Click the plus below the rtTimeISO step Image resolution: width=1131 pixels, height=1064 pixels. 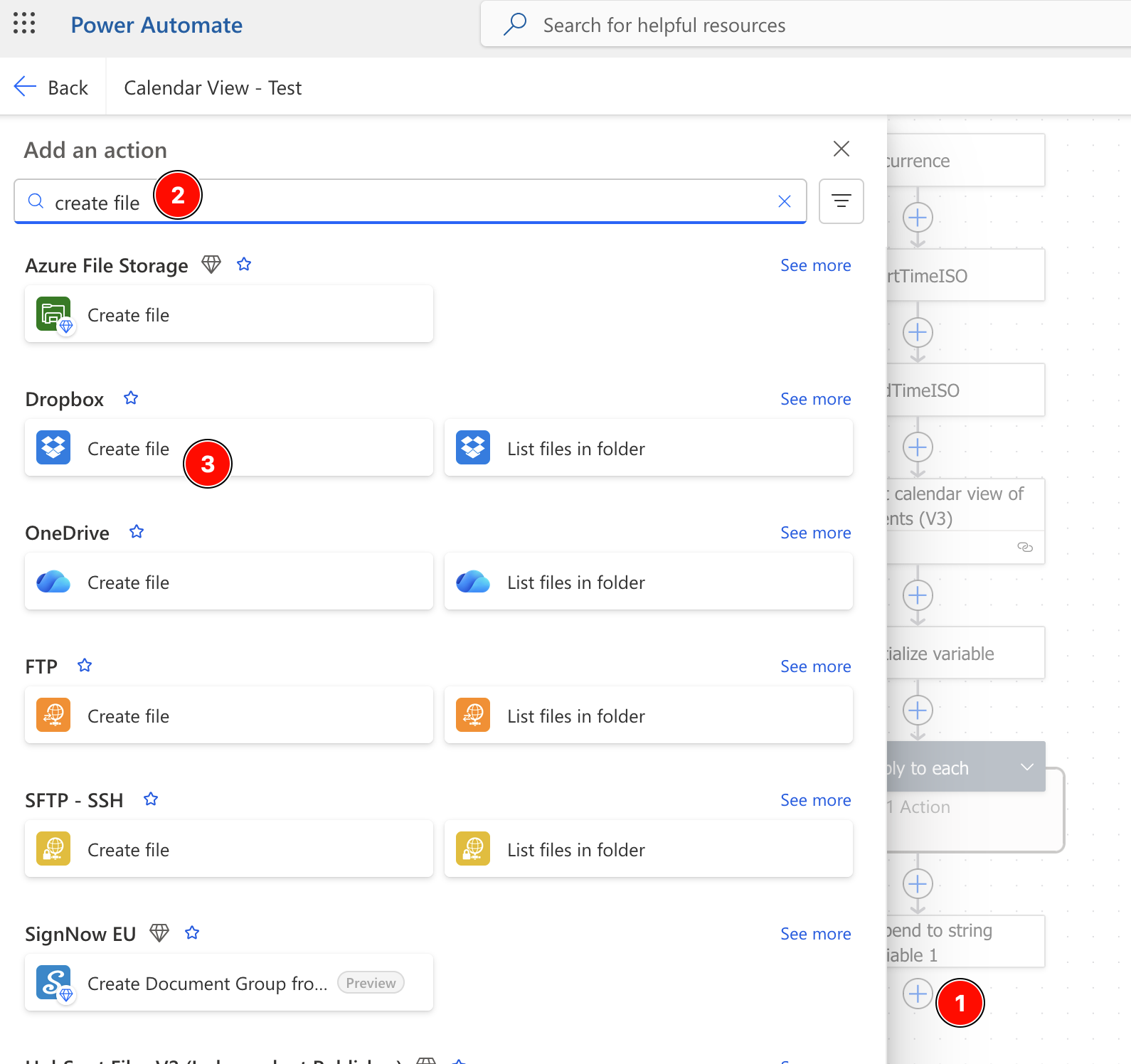[918, 332]
